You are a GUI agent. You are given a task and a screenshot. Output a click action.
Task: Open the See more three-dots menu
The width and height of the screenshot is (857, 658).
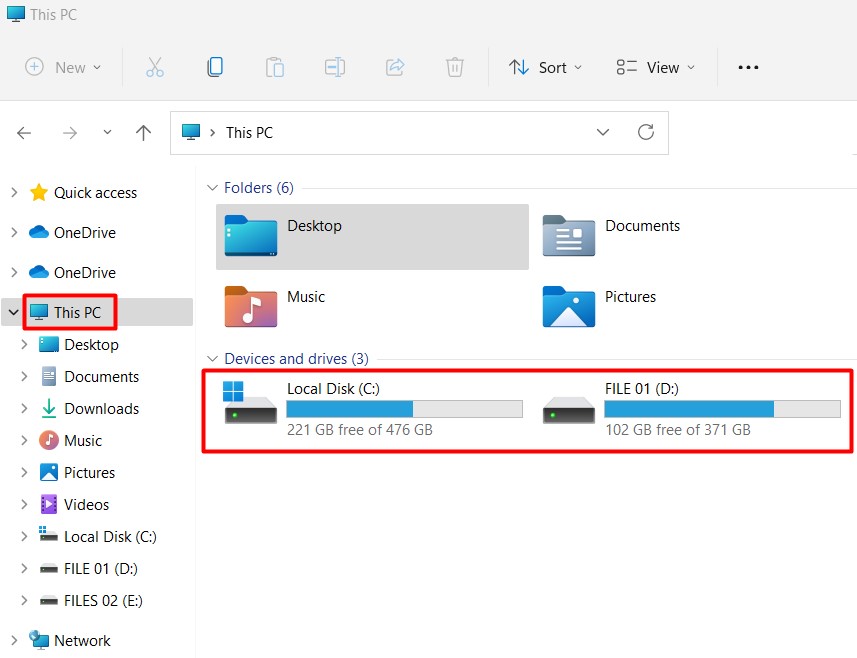click(x=748, y=67)
